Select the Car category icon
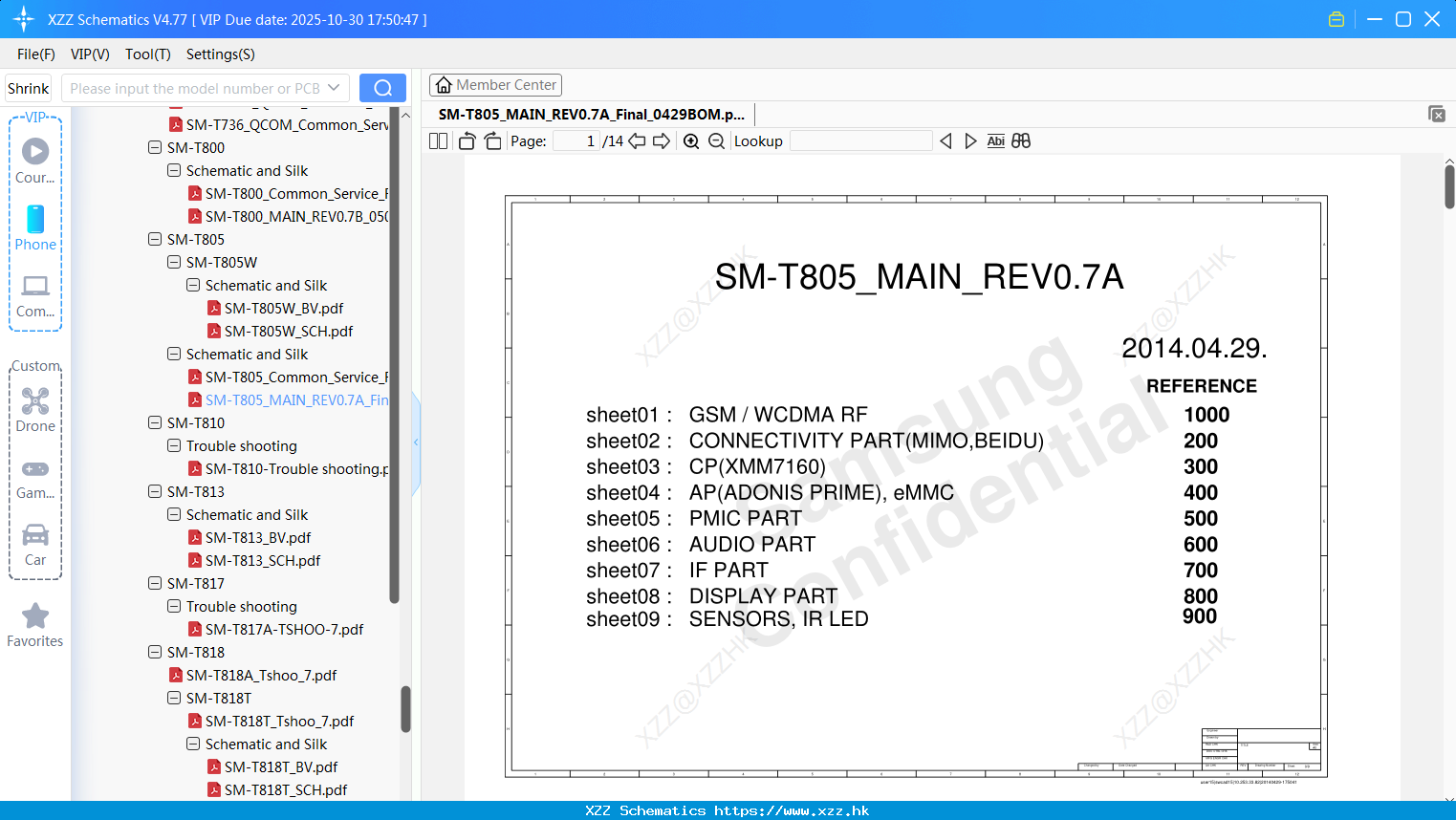This screenshot has height=820, width=1456. pyautogui.click(x=35, y=545)
